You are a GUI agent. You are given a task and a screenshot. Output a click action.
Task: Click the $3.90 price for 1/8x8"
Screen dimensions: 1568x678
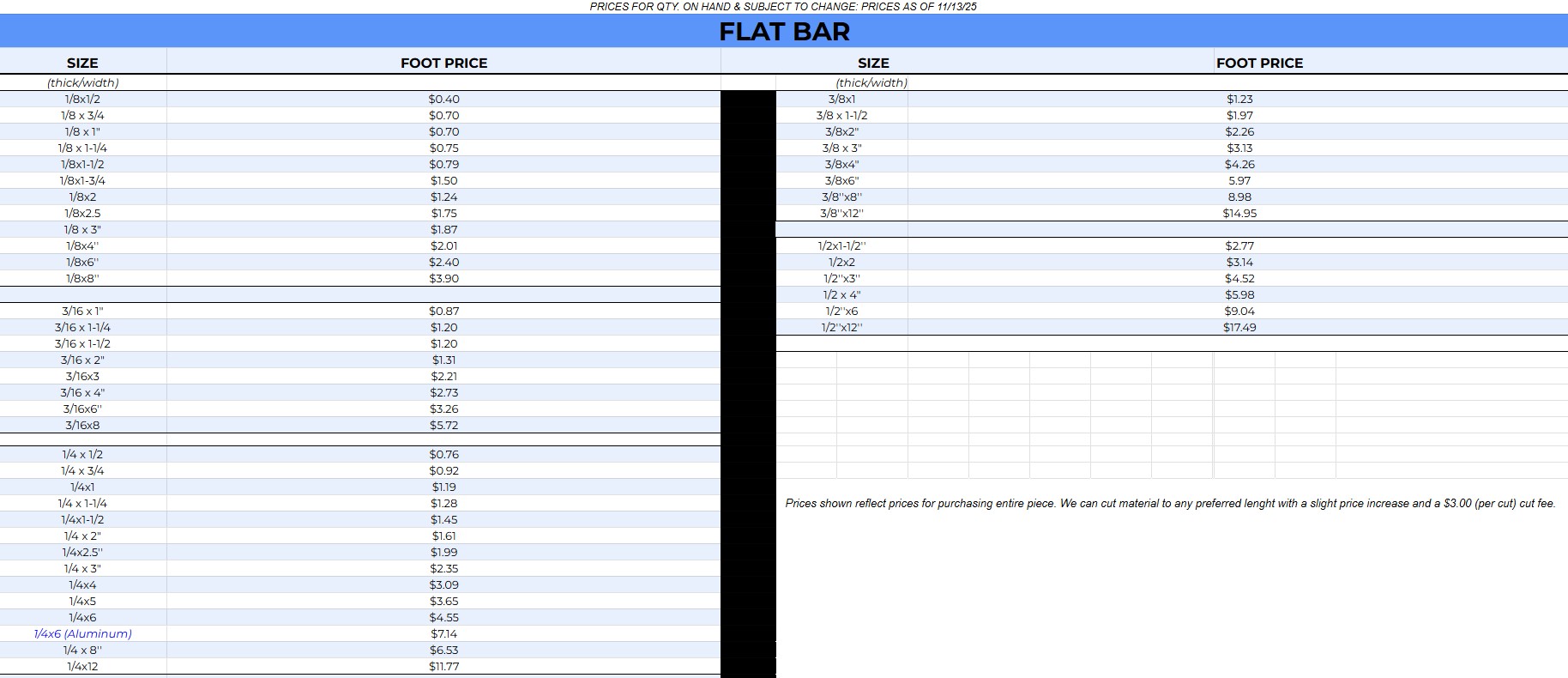(x=443, y=278)
